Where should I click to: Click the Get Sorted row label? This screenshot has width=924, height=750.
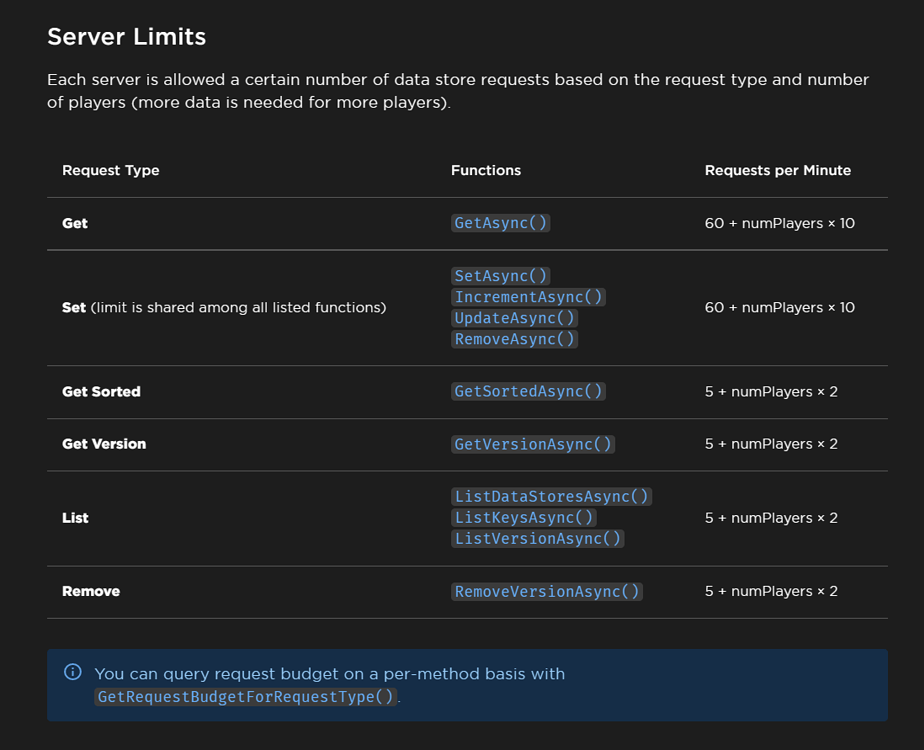pyautogui.click(x=102, y=391)
